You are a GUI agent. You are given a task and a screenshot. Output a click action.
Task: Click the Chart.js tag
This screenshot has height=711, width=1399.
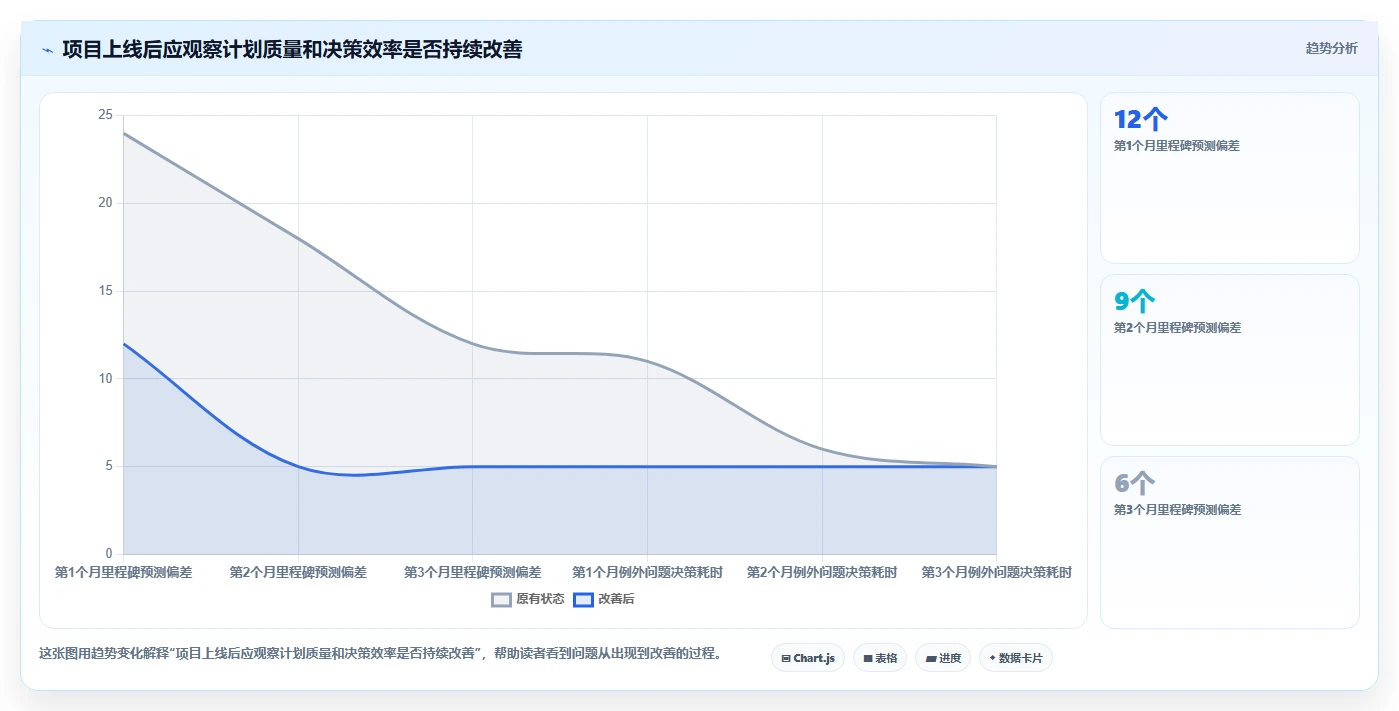pos(808,658)
